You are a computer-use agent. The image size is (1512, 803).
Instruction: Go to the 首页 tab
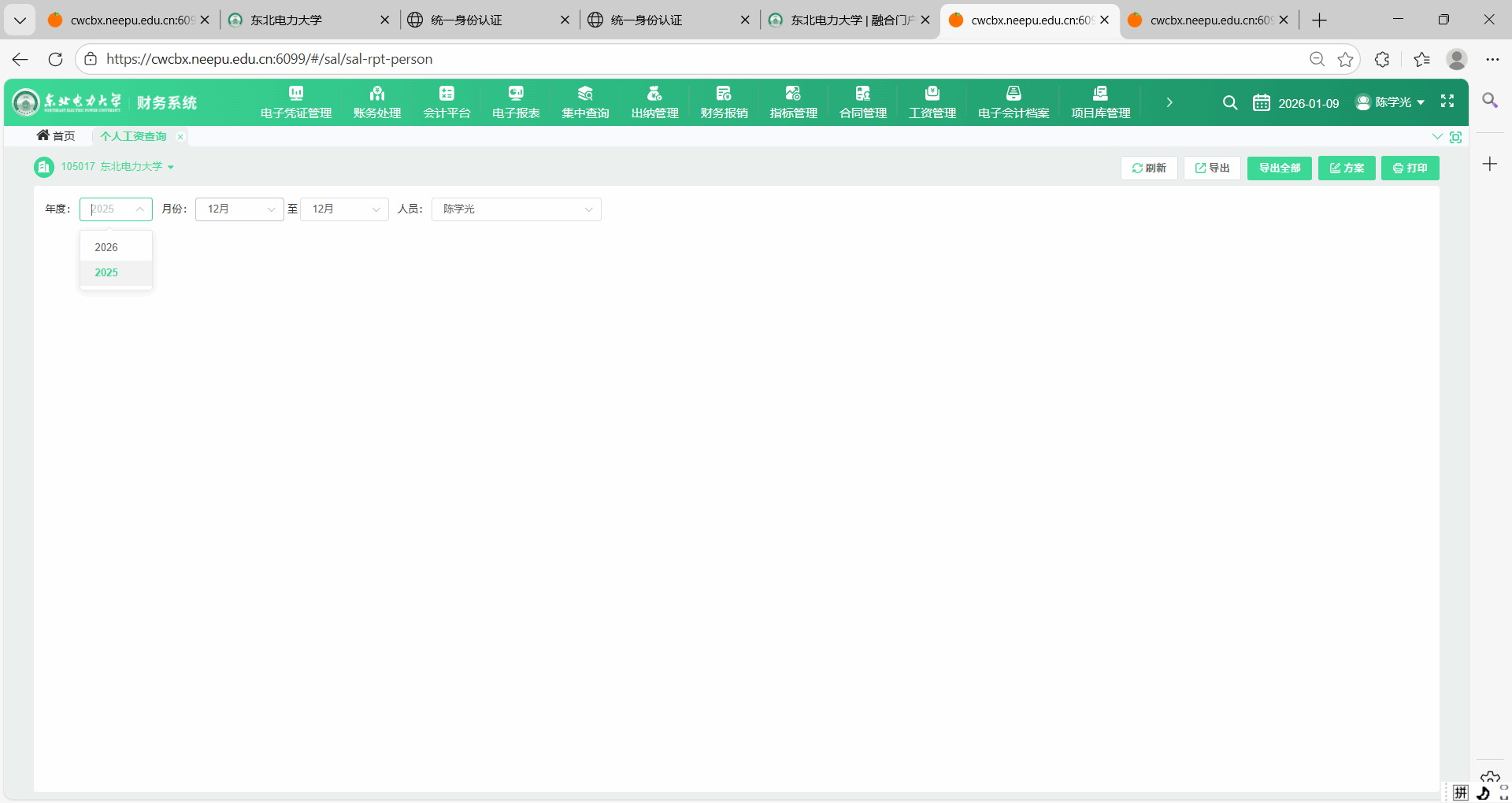(56, 136)
